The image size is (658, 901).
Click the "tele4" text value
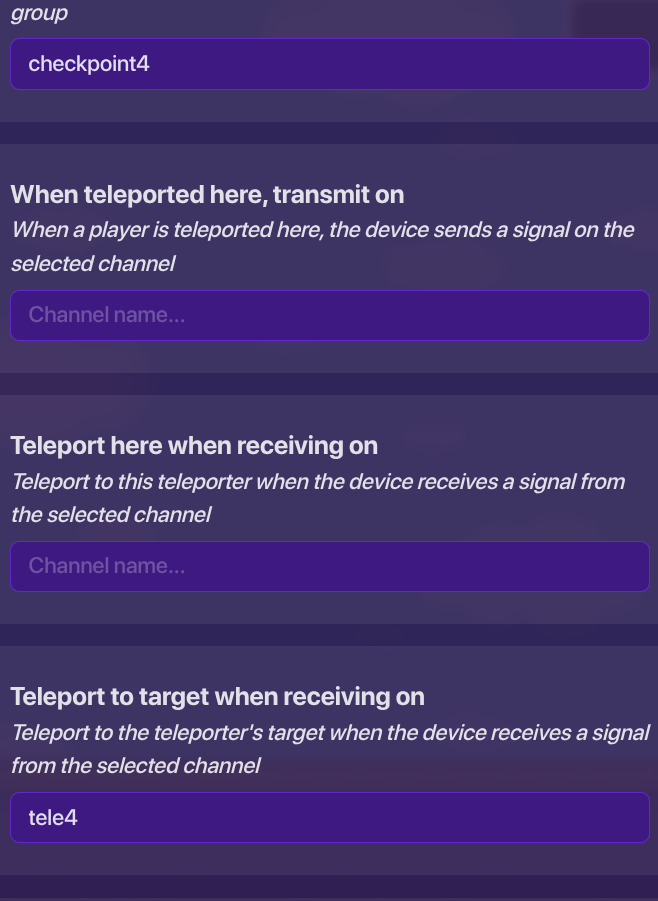(53, 817)
